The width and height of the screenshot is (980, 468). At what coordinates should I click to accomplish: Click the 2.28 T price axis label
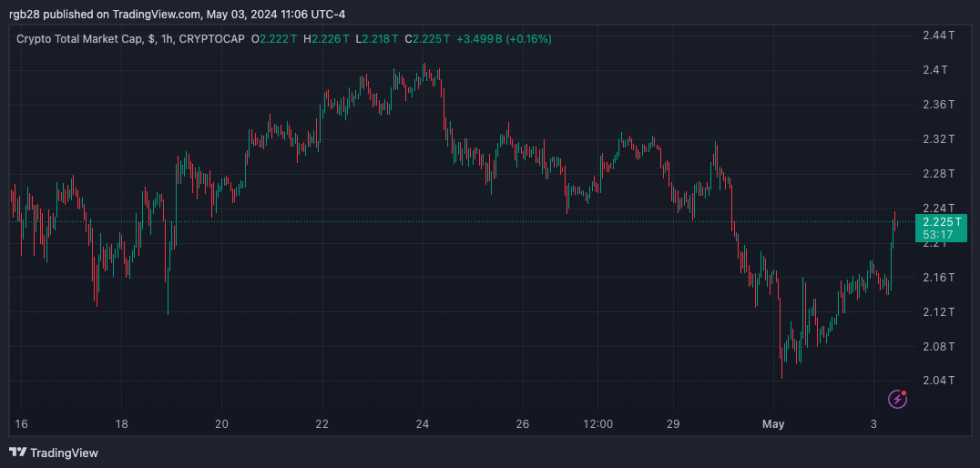tap(938, 173)
